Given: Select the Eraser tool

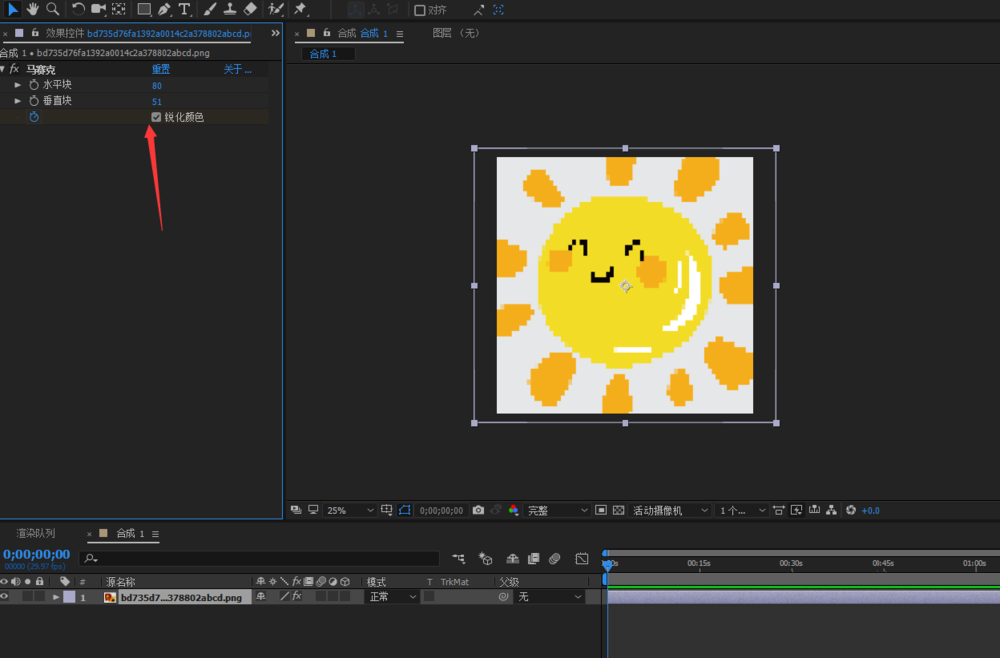Looking at the screenshot, I should coord(250,9).
